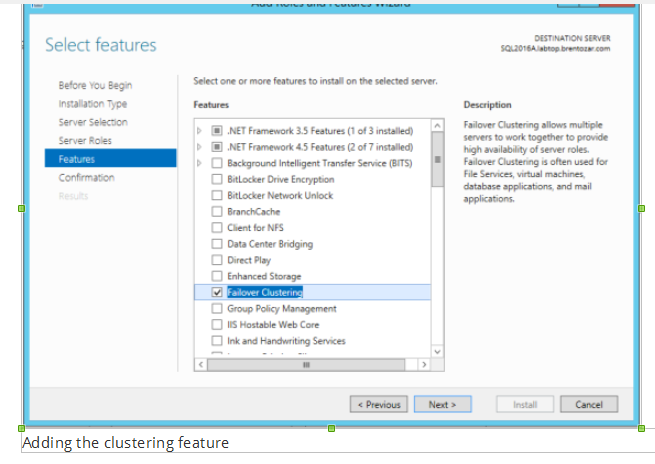655x464 pixels.
Task: Click the Cancel button
Action: pyautogui.click(x=589, y=404)
